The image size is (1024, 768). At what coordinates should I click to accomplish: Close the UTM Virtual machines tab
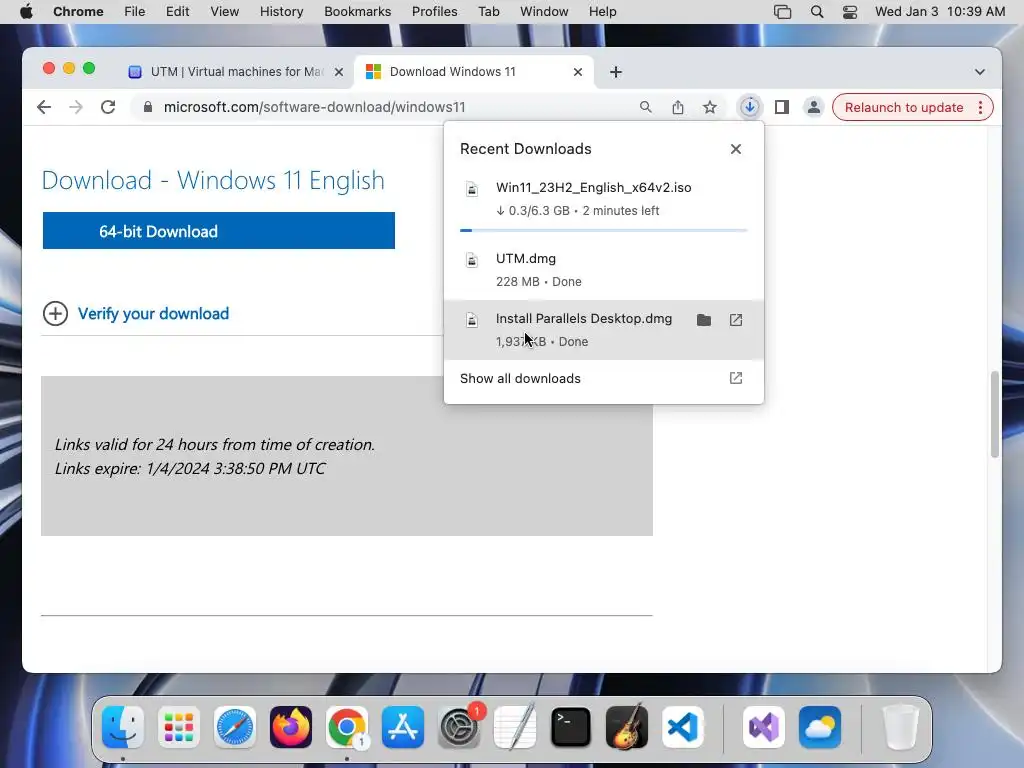point(339,72)
